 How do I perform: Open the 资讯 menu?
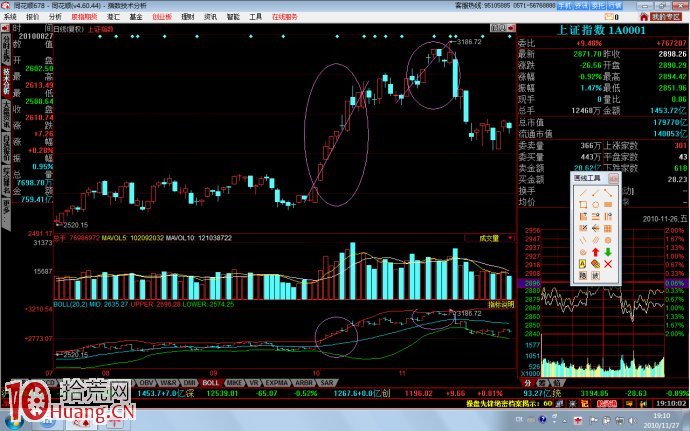point(210,17)
